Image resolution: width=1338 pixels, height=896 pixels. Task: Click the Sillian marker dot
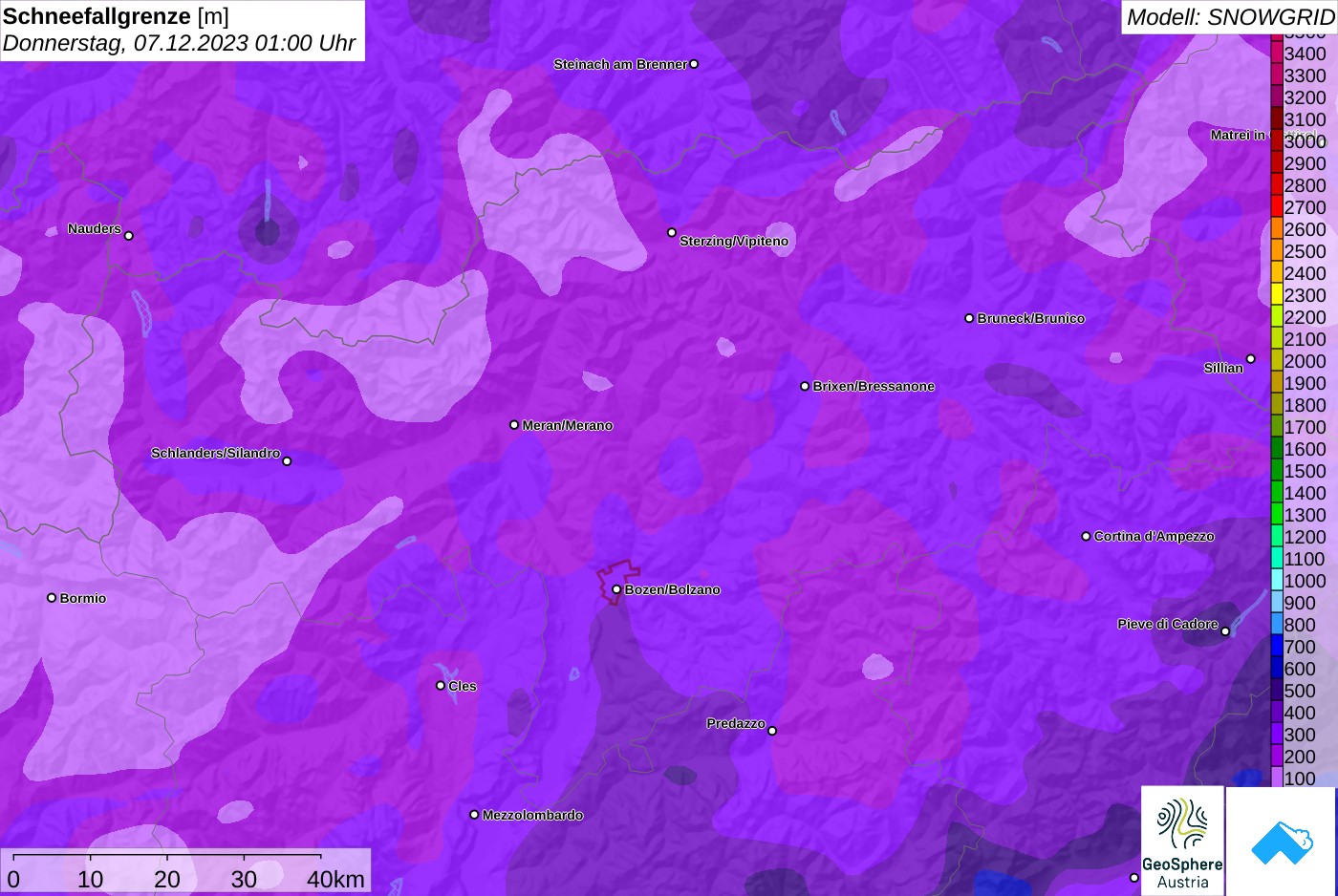click(x=1250, y=359)
